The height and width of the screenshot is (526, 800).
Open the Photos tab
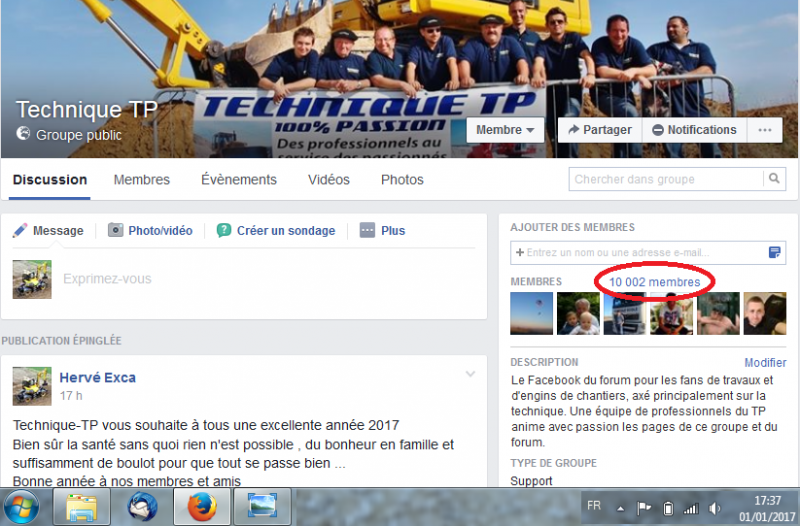pyautogui.click(x=402, y=180)
